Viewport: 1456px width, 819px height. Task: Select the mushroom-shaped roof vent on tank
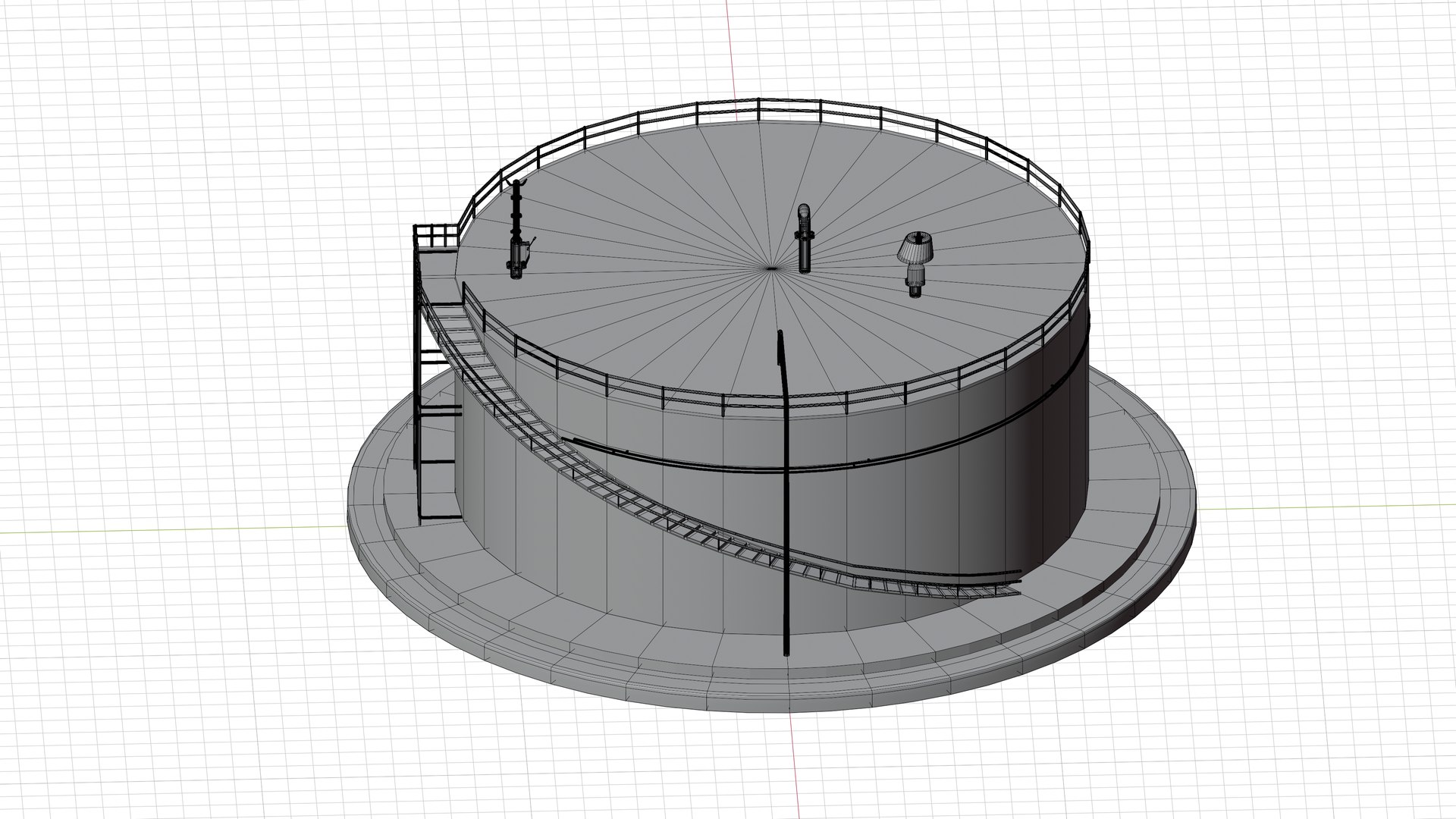(x=915, y=265)
